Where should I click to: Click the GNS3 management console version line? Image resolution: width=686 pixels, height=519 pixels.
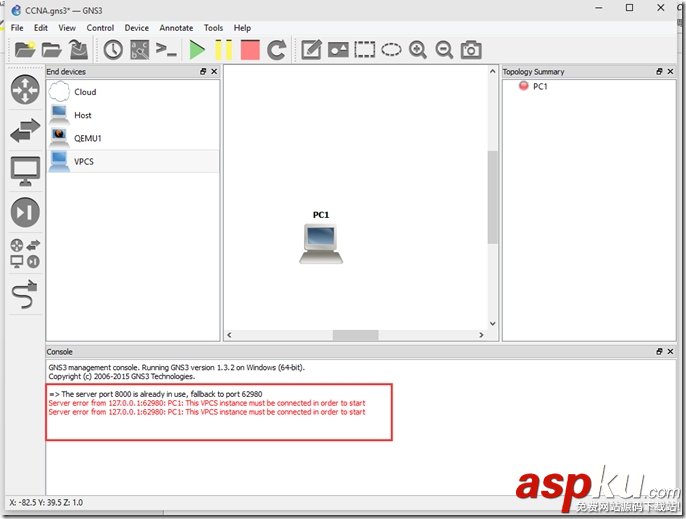coord(176,368)
